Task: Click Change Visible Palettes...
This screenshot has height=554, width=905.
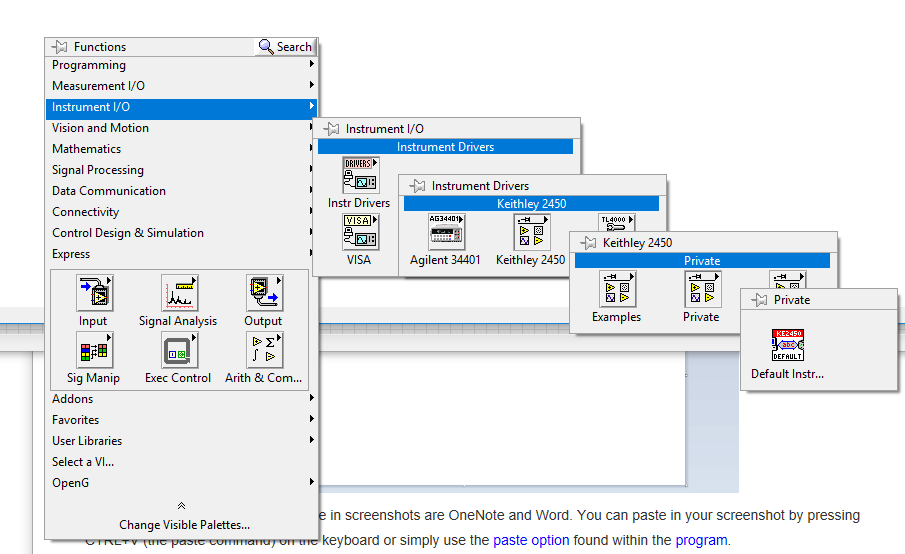Action: tap(184, 525)
